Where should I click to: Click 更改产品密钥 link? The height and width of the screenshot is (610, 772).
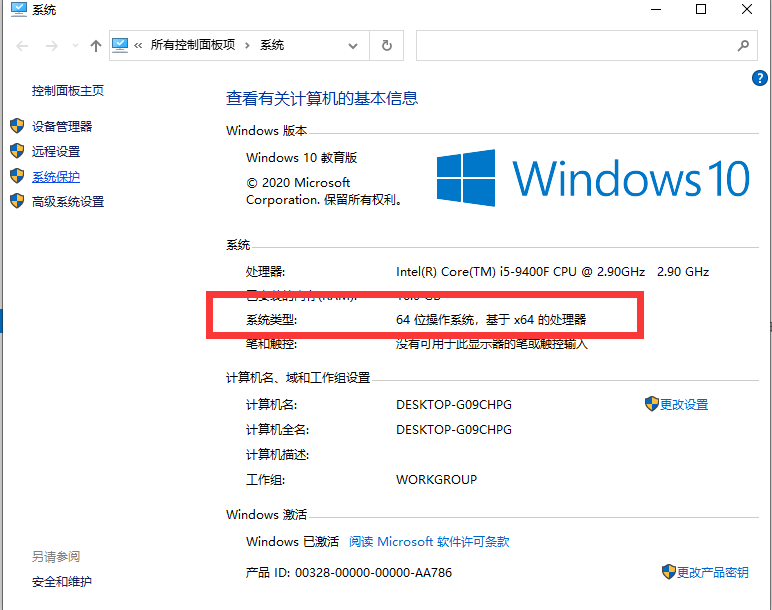[x=713, y=573]
